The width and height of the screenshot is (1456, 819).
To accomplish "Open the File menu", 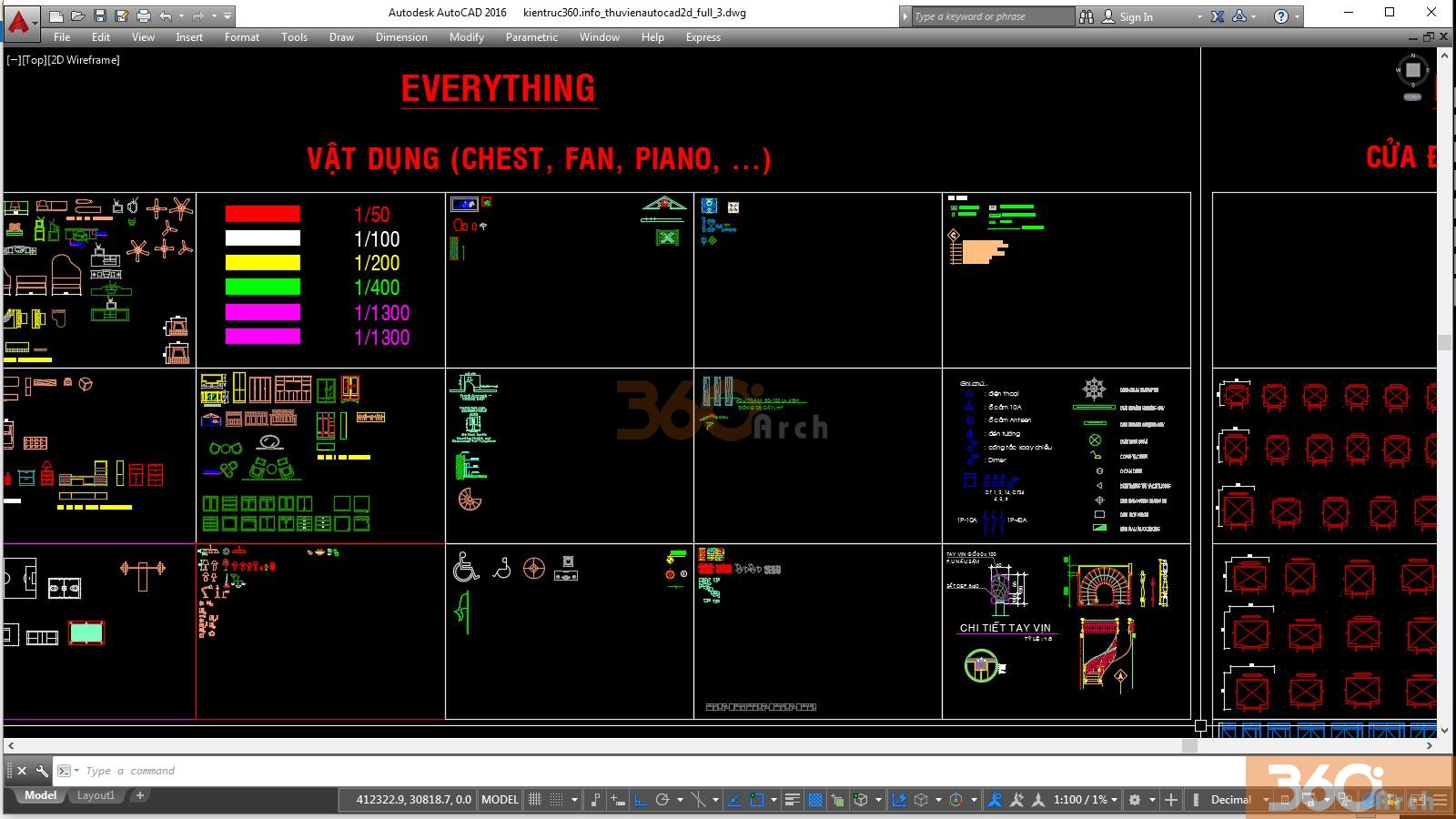I will coord(62,37).
